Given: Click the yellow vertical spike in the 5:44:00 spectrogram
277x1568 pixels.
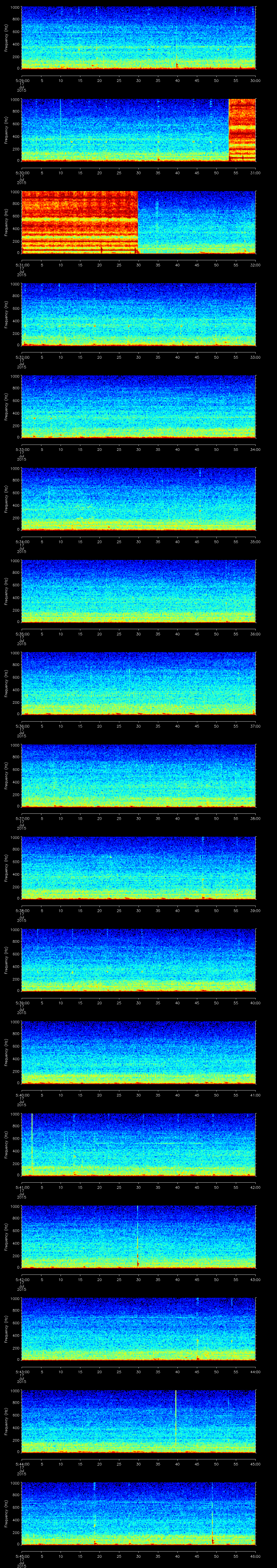Looking at the screenshot, I should [x=175, y=1418].
